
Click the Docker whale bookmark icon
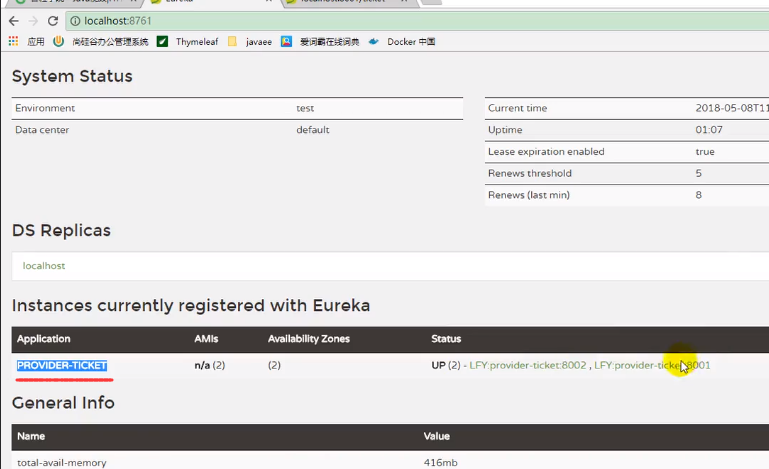[x=374, y=42]
